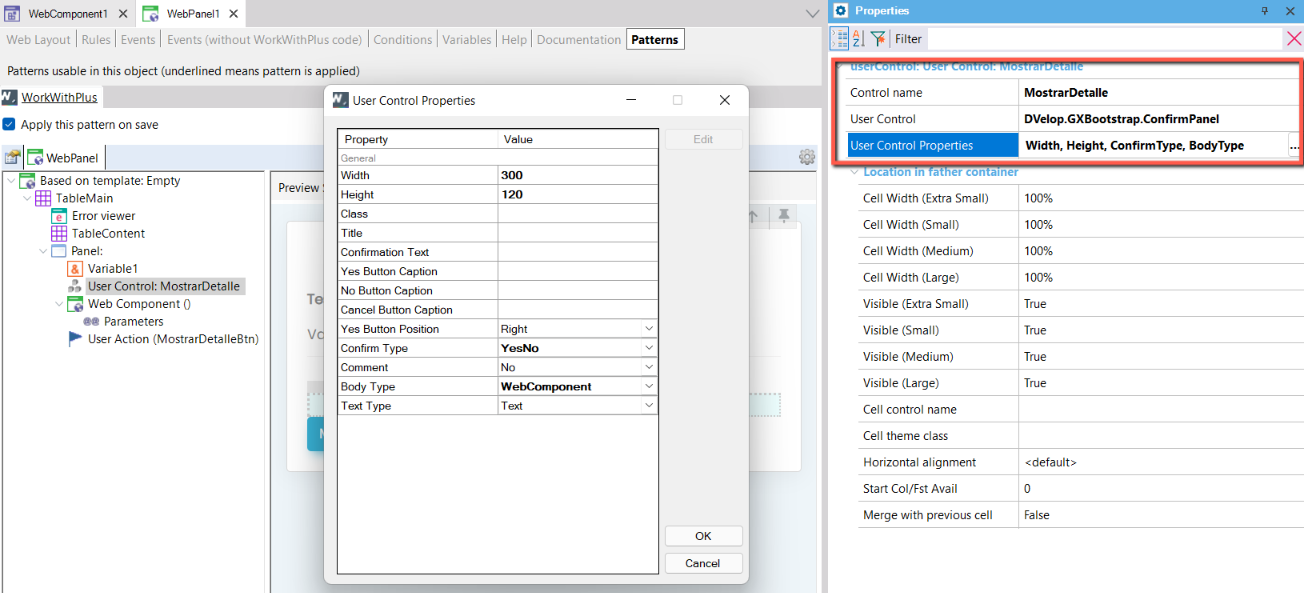Collapse Location in father container section
This screenshot has width=1304, height=593.
854,172
